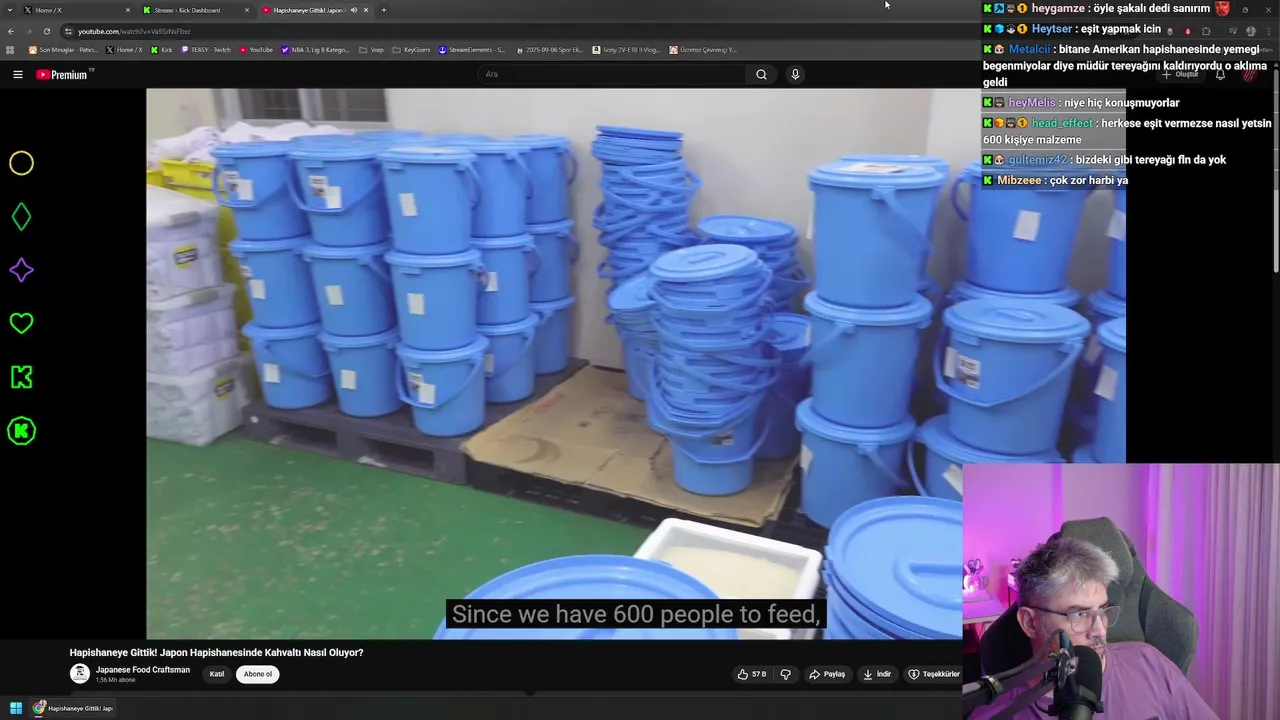Join the channel with Katıl
The image size is (1280, 720).
click(217, 674)
